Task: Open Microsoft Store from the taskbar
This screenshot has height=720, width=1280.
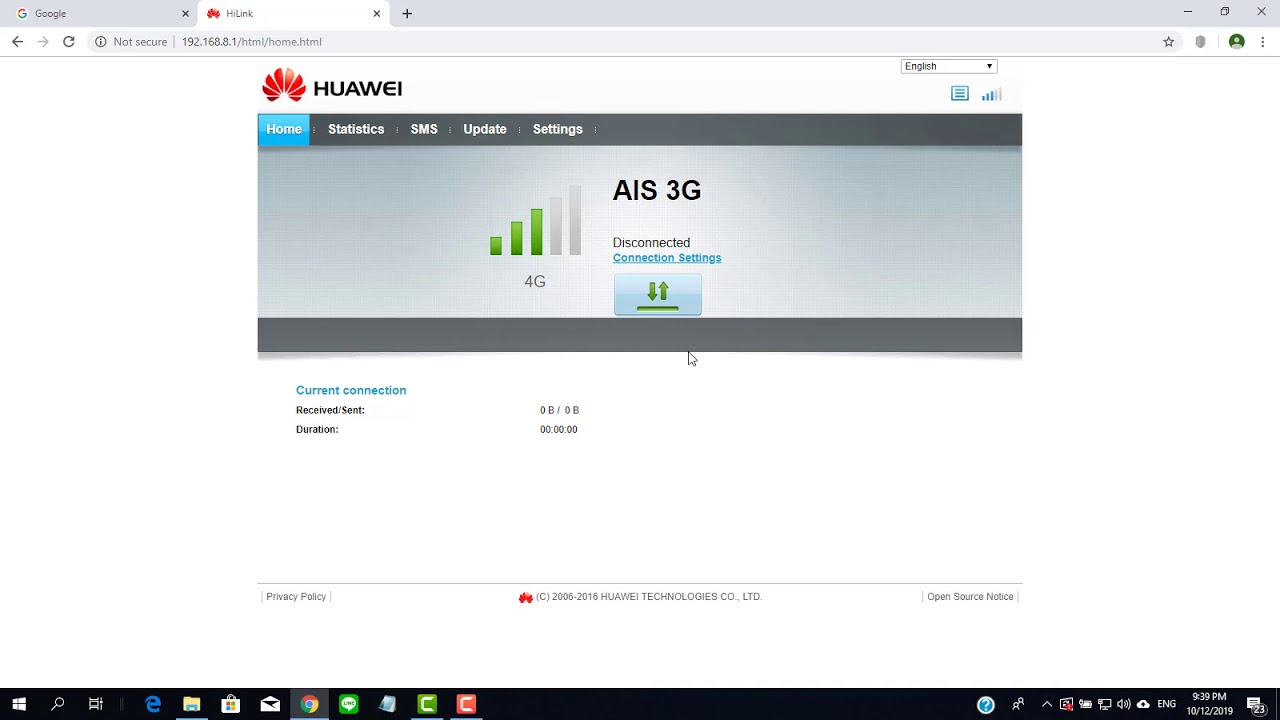Action: (231, 704)
